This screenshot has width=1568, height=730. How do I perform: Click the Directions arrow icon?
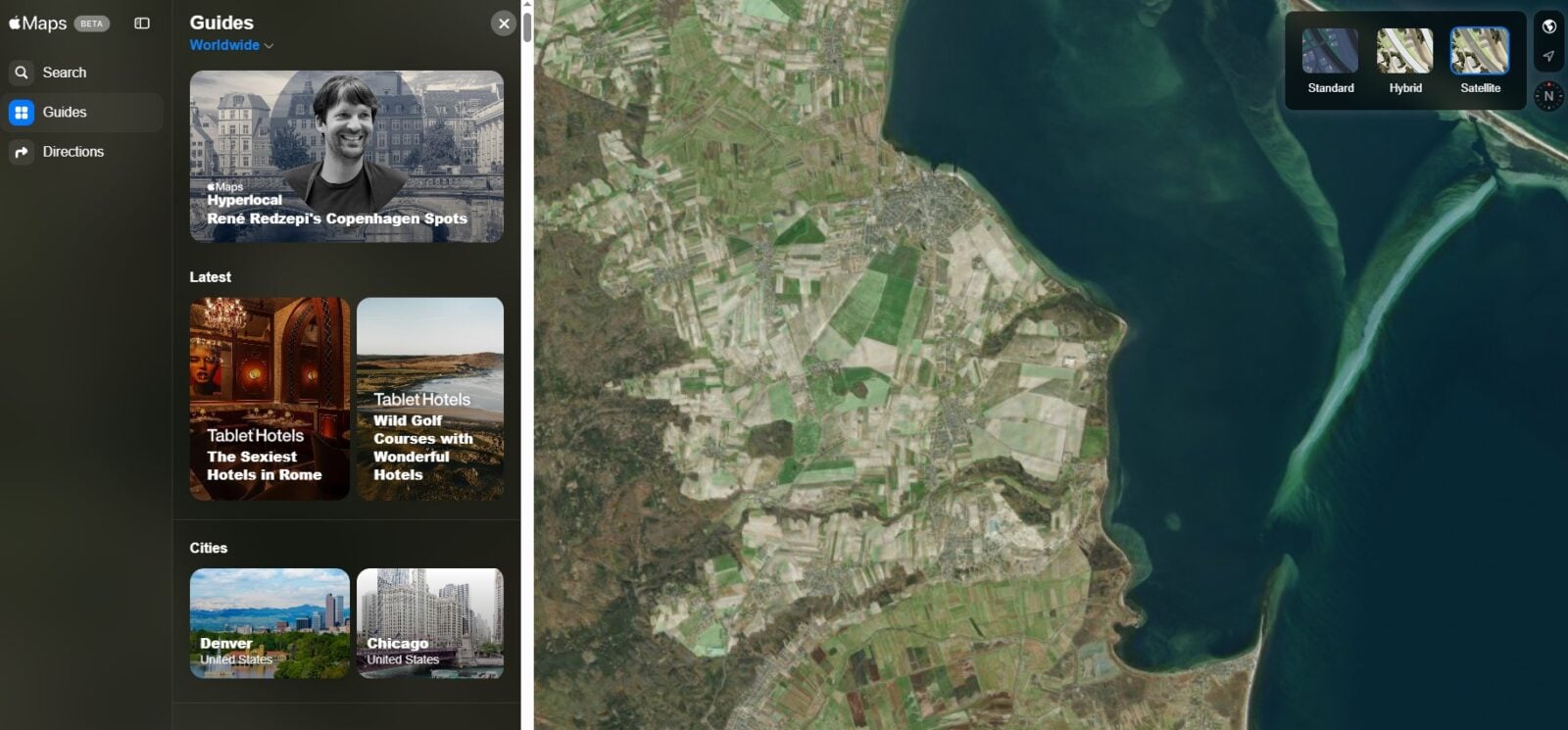click(22, 152)
